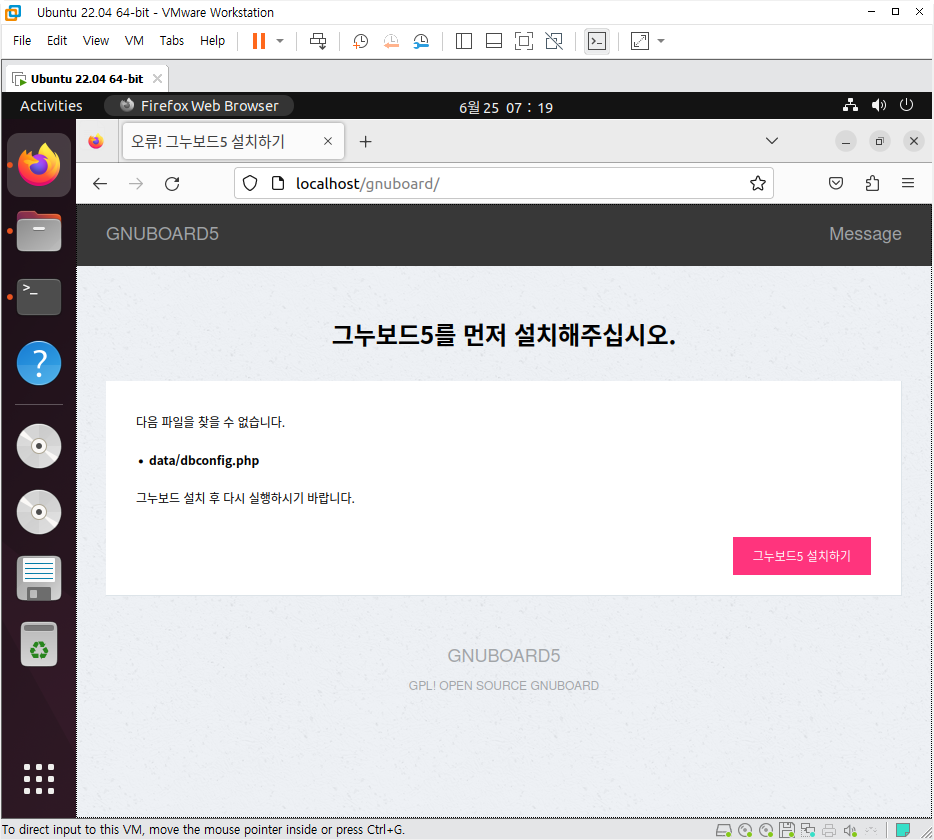934x840 pixels.
Task: Show the applications grid
Action: pos(39,779)
